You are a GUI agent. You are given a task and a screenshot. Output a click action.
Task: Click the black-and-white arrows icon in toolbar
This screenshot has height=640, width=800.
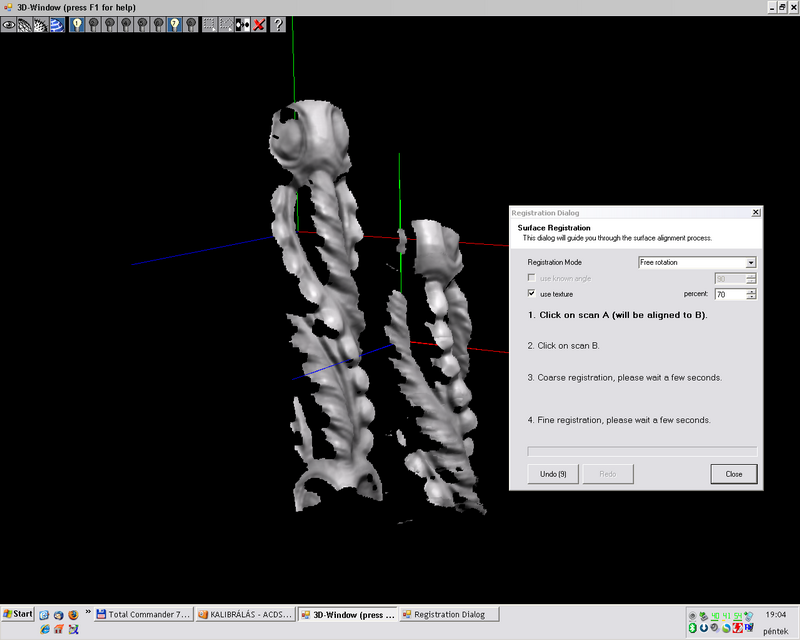[242, 24]
